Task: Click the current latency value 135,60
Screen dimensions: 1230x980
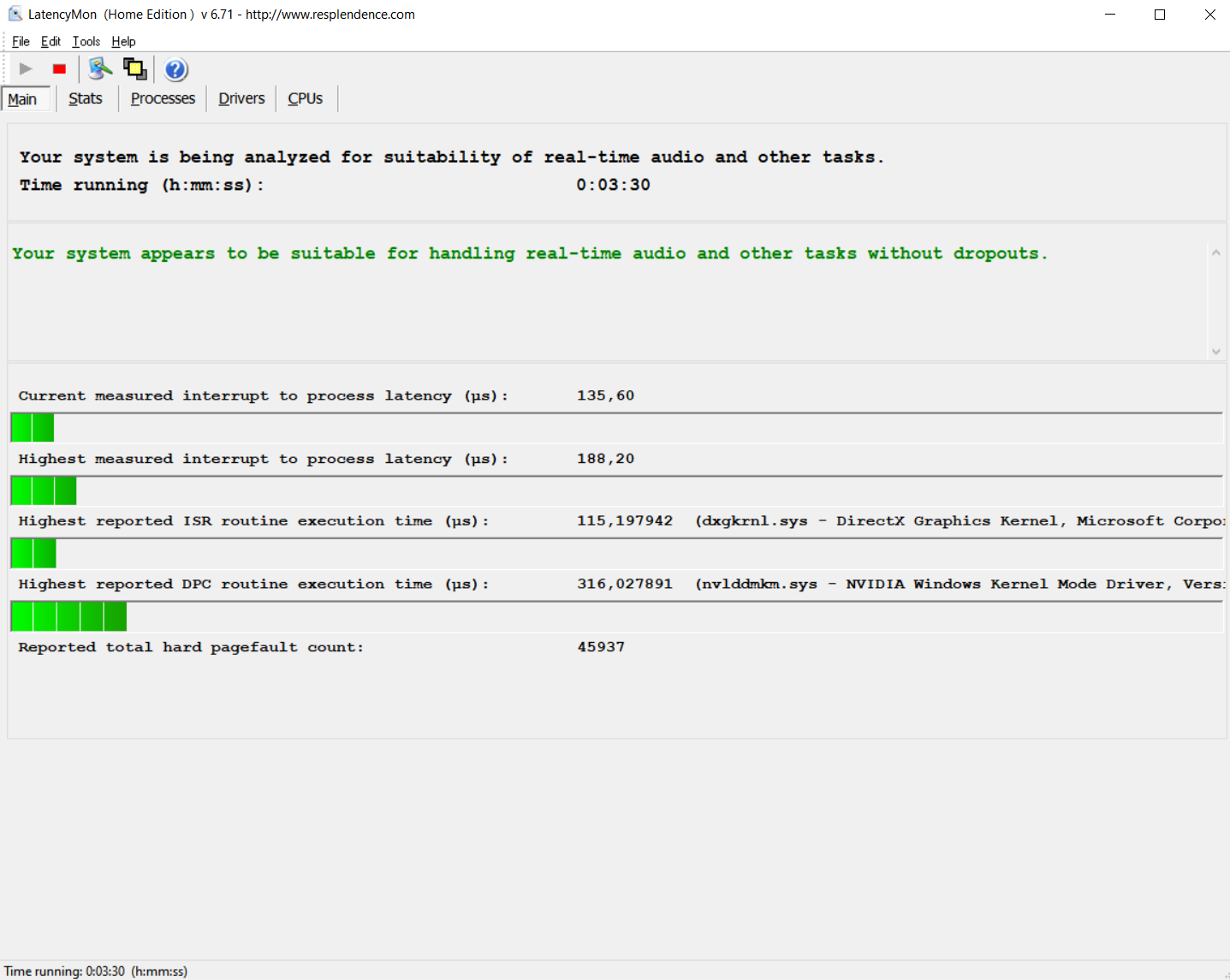Action: (605, 395)
